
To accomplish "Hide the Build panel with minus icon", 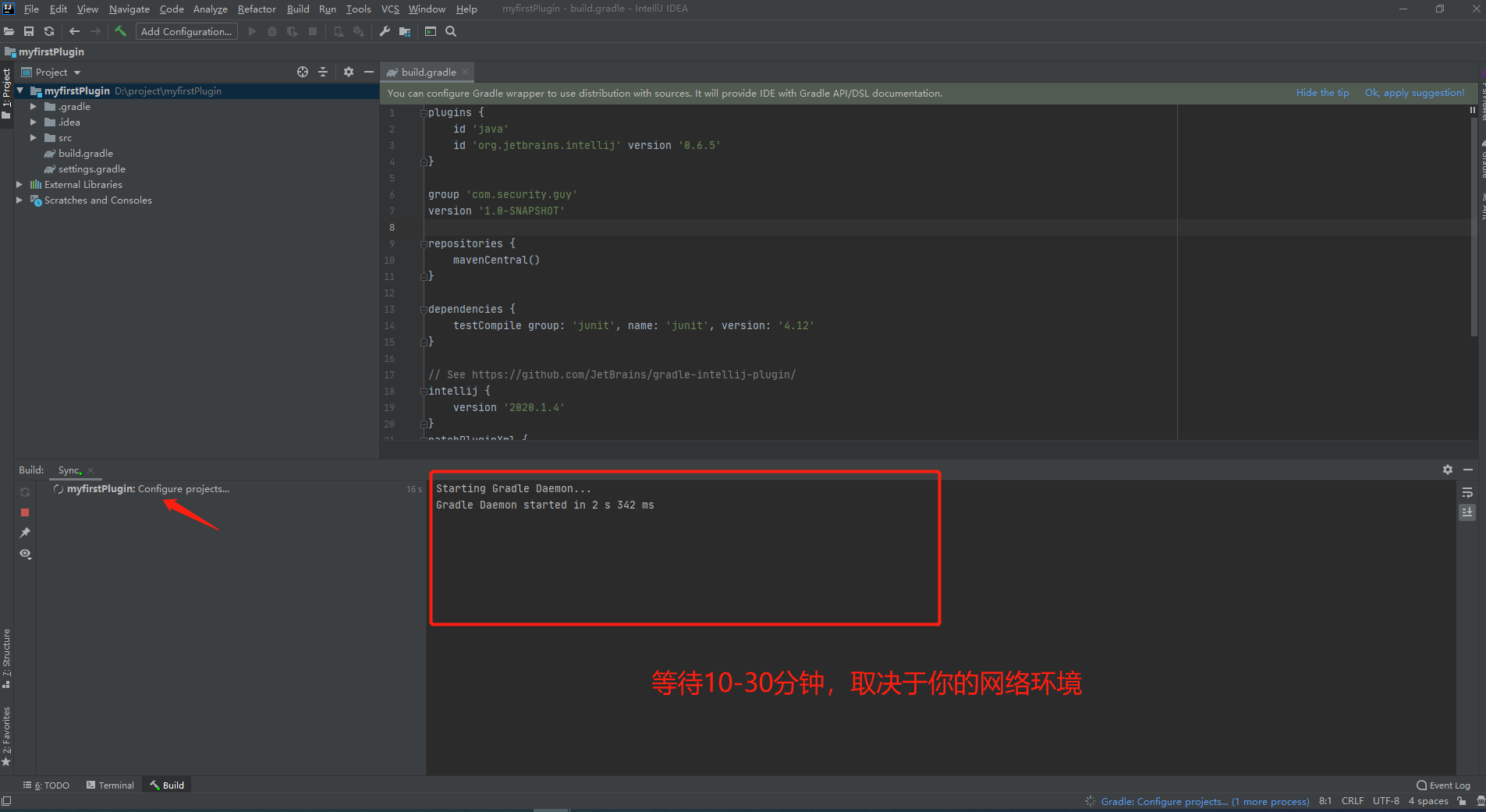I will coord(1468,470).
